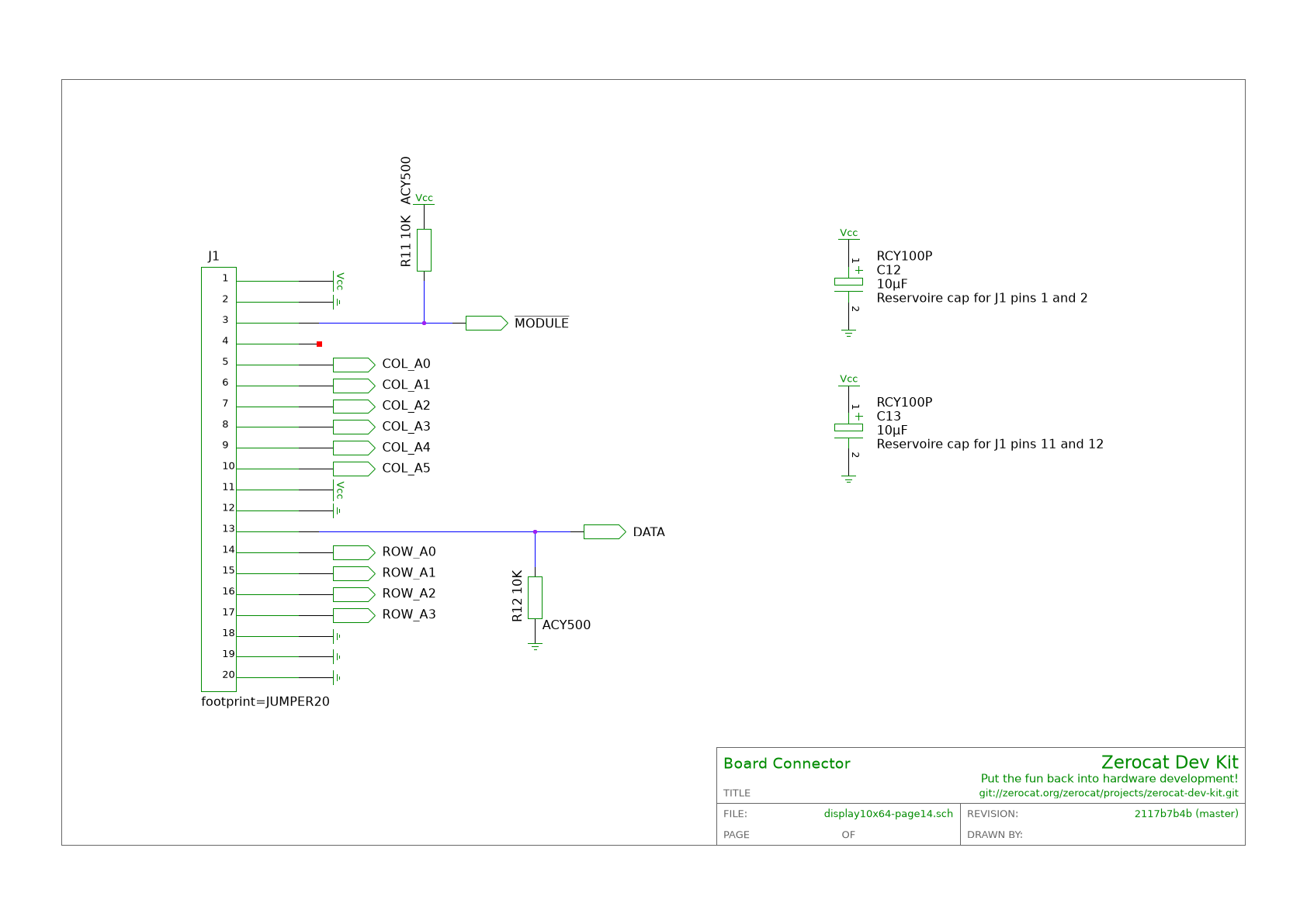Click the 'Board Connector' title text

coord(787,763)
